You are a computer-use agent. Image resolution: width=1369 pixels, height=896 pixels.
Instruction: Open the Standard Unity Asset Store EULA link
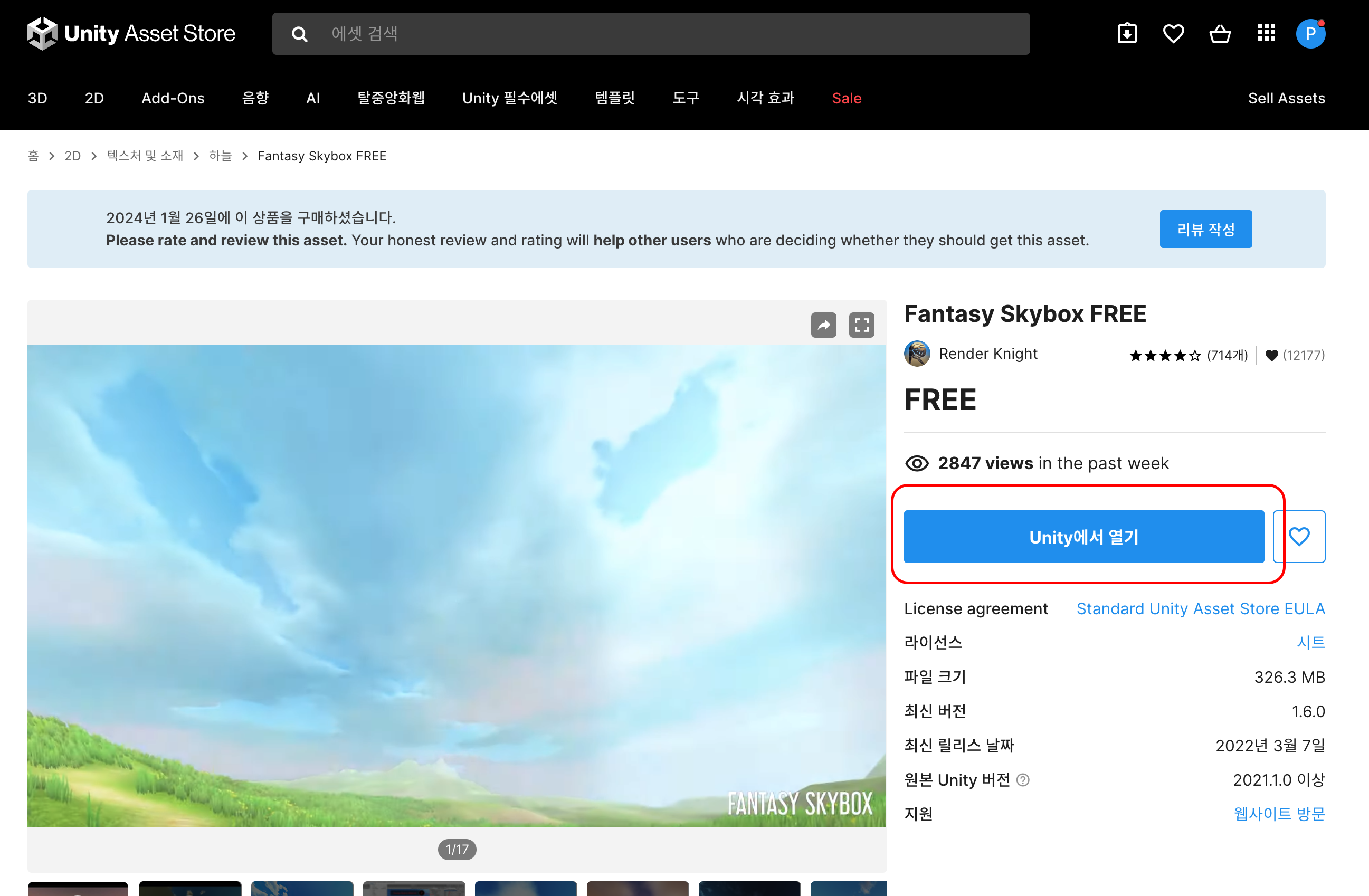tap(1201, 608)
